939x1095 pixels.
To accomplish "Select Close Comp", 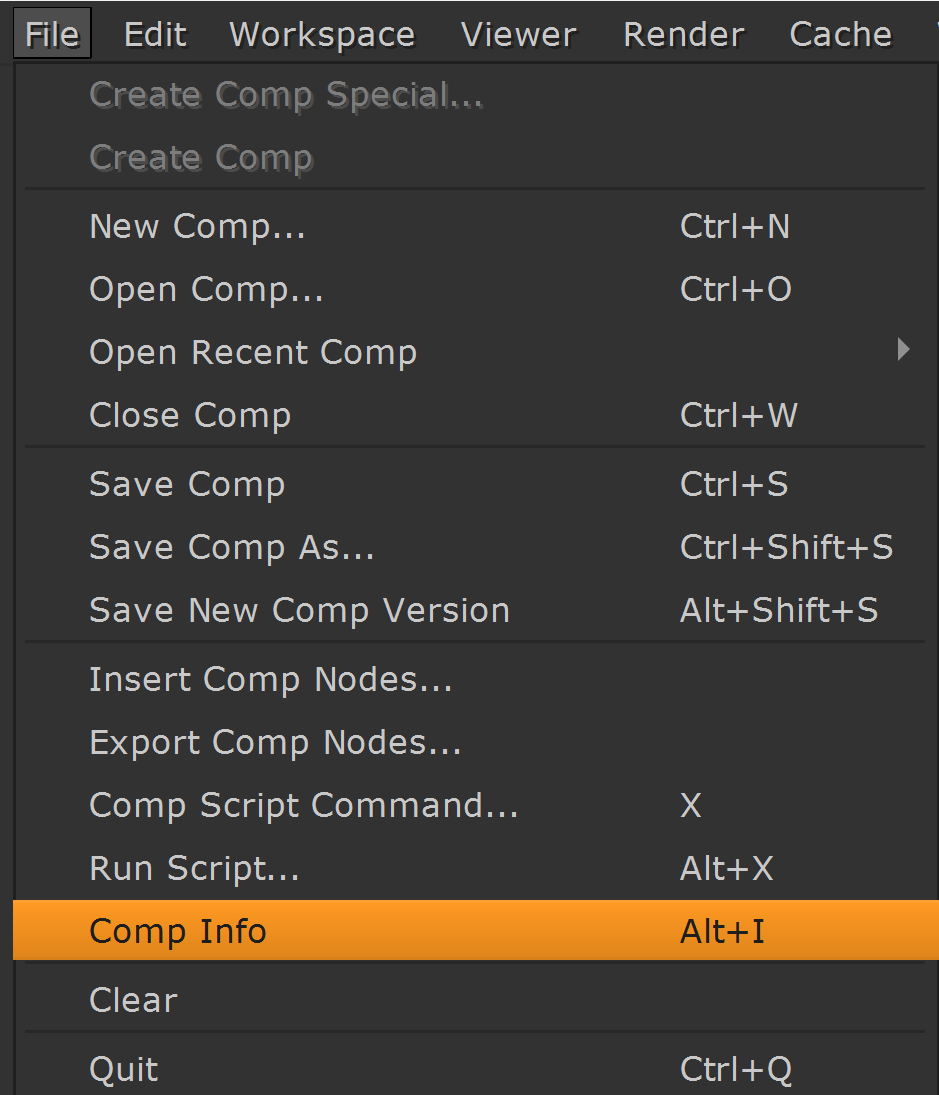I will pos(190,416).
